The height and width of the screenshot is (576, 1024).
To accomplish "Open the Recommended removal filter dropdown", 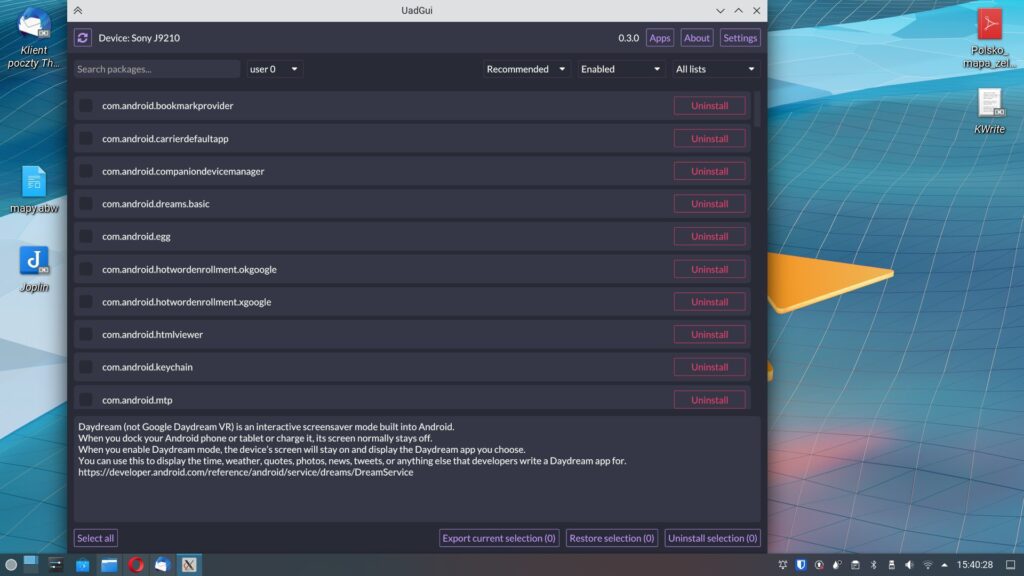I will click(526, 69).
